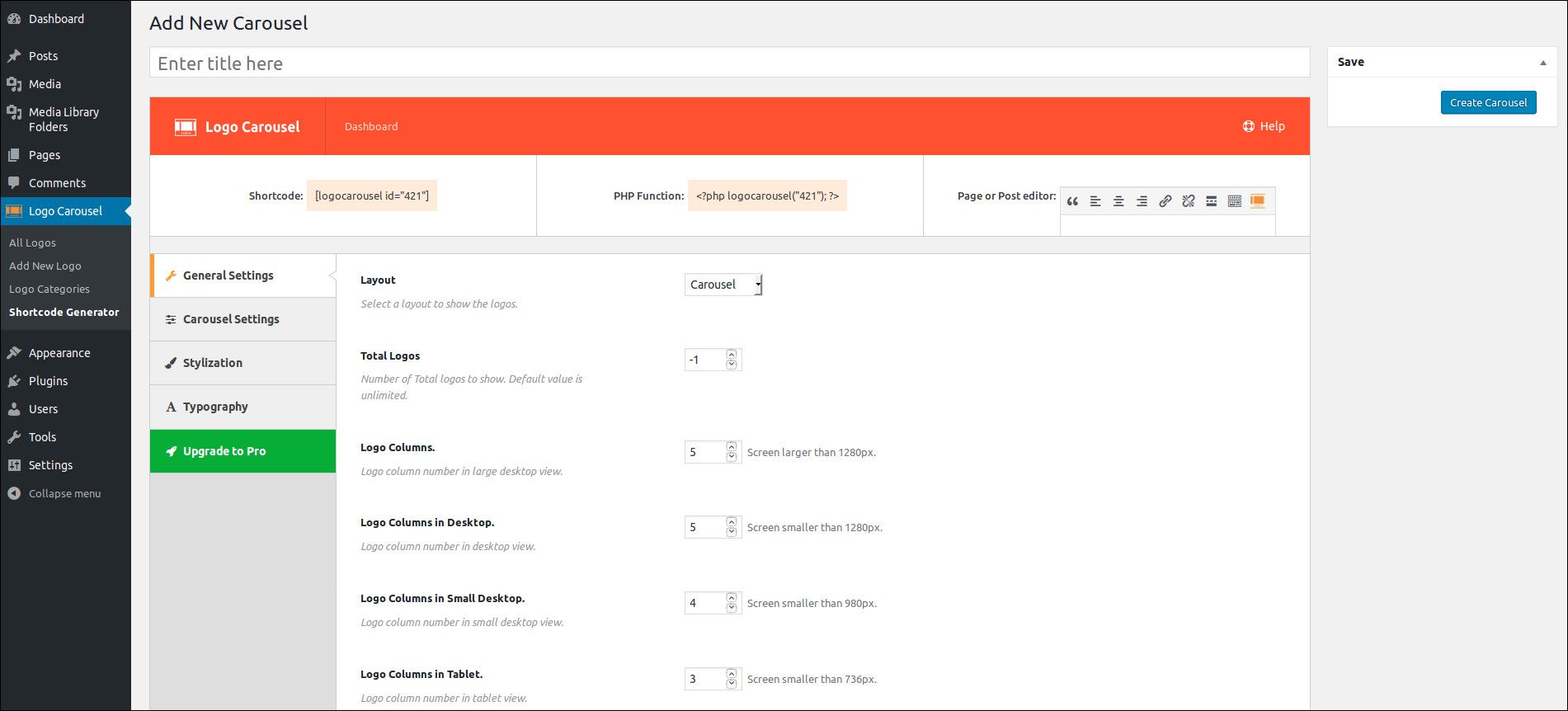Viewport: 1568px width, 711px height.
Task: Click the insert link icon in editor preview
Action: click(1165, 201)
